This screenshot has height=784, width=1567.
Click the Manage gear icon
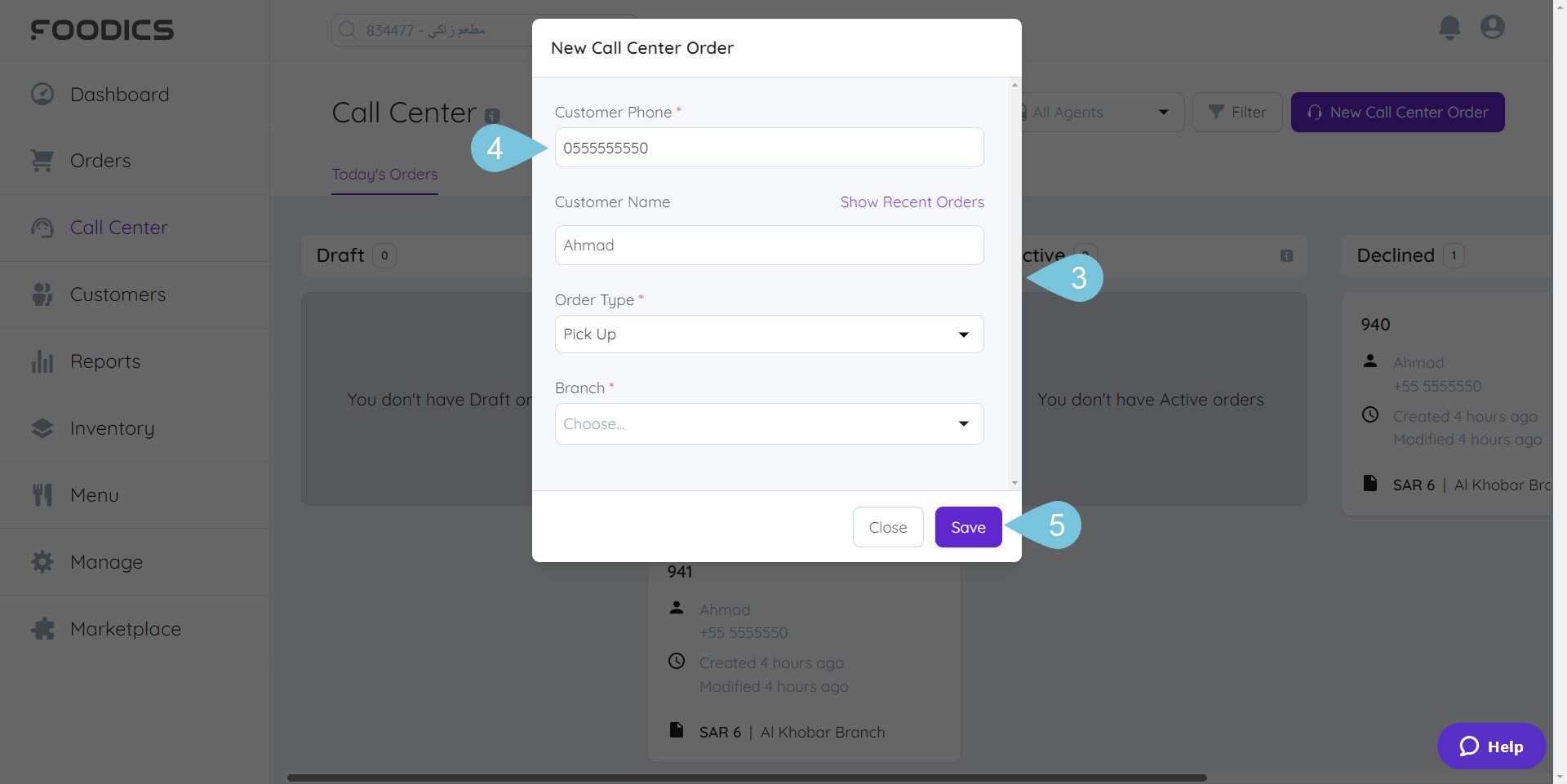click(42, 562)
